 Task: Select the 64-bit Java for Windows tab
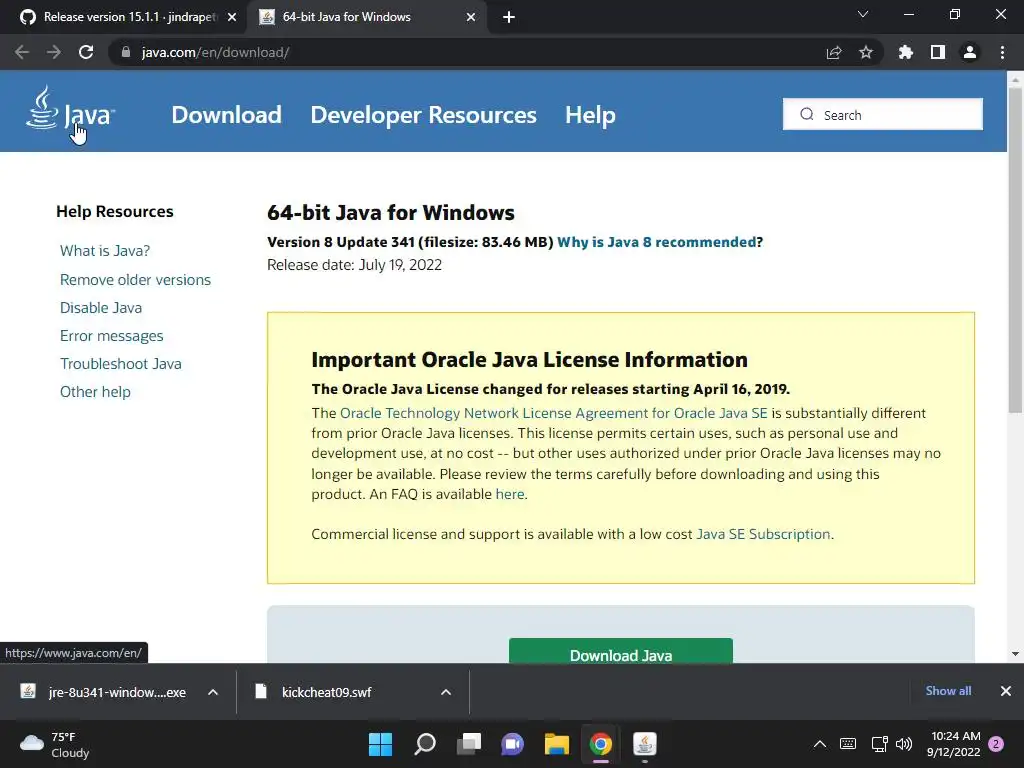point(366,17)
